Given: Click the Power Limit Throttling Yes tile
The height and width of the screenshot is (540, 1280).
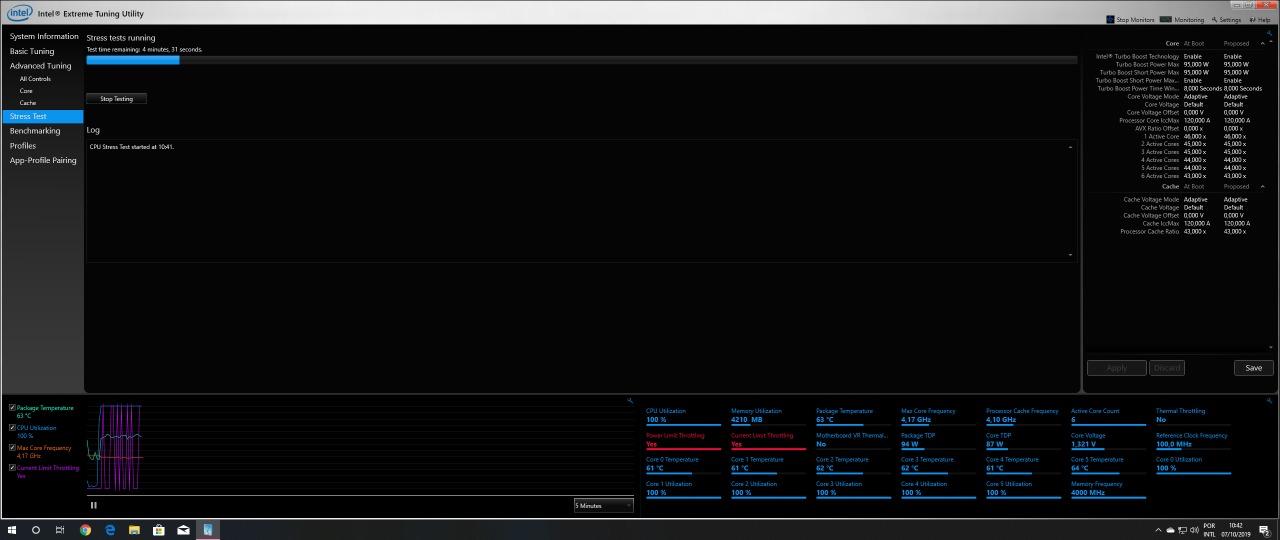Looking at the screenshot, I should tap(683, 440).
